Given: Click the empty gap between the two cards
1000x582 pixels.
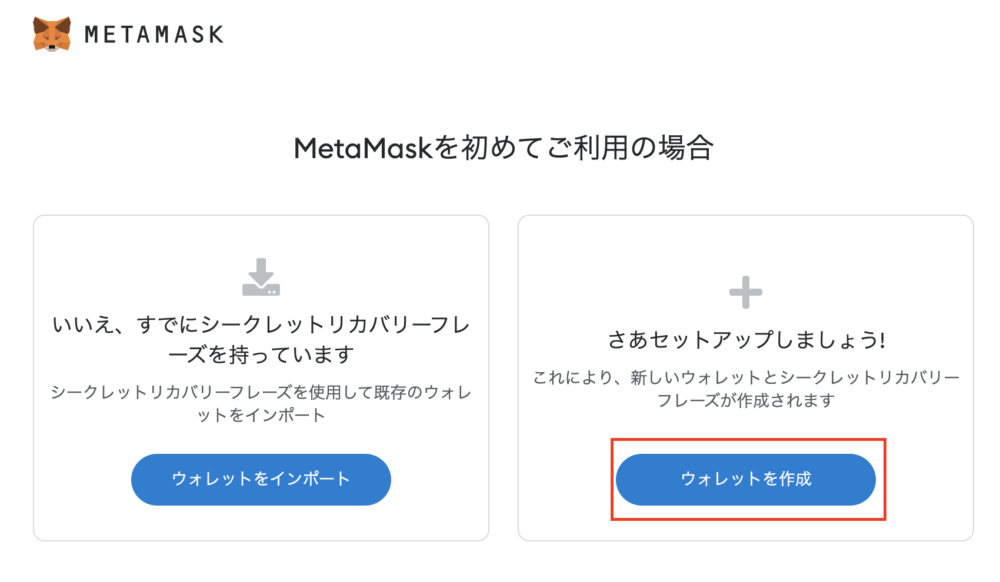Looking at the screenshot, I should click(x=503, y=378).
